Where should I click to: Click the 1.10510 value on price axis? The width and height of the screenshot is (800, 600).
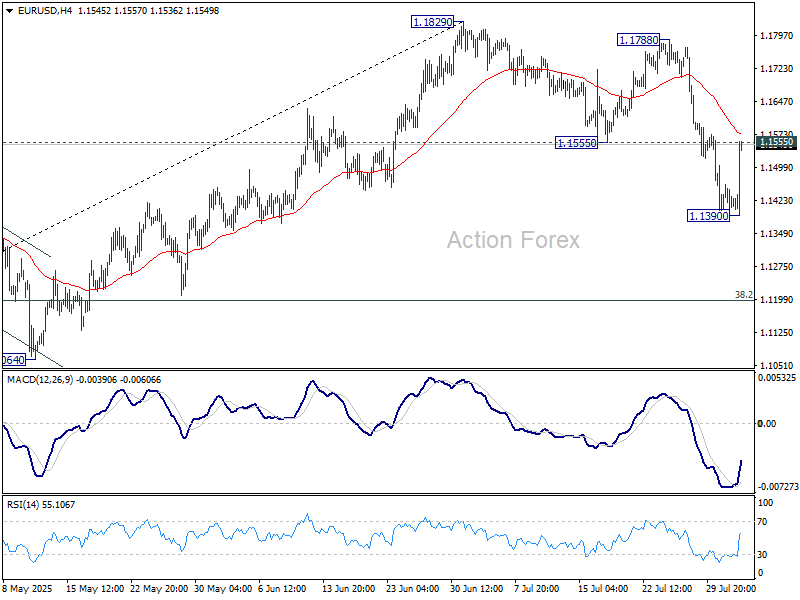click(x=777, y=366)
